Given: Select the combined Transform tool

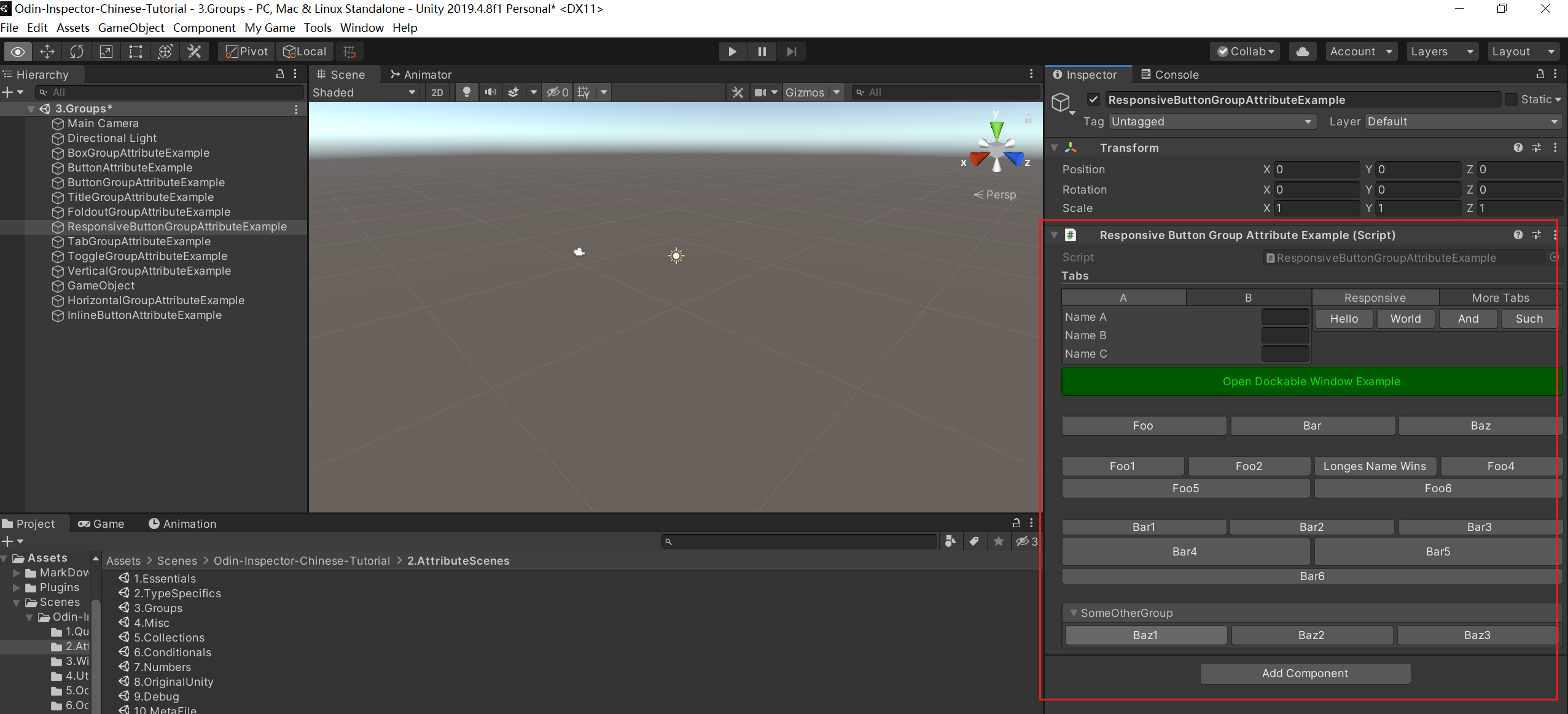Looking at the screenshot, I should [165, 52].
